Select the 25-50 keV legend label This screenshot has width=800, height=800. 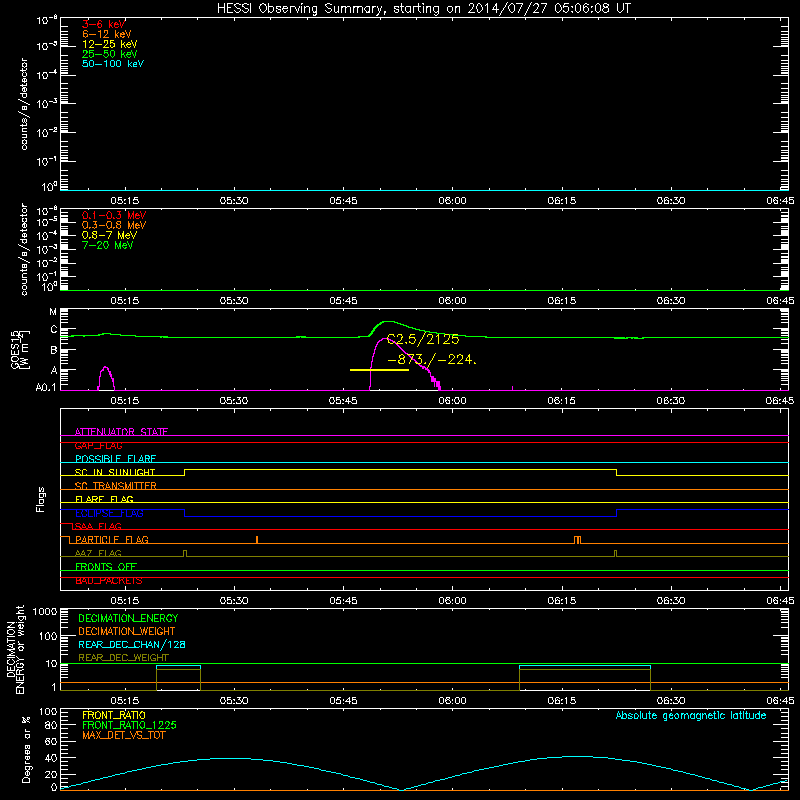click(x=109, y=54)
